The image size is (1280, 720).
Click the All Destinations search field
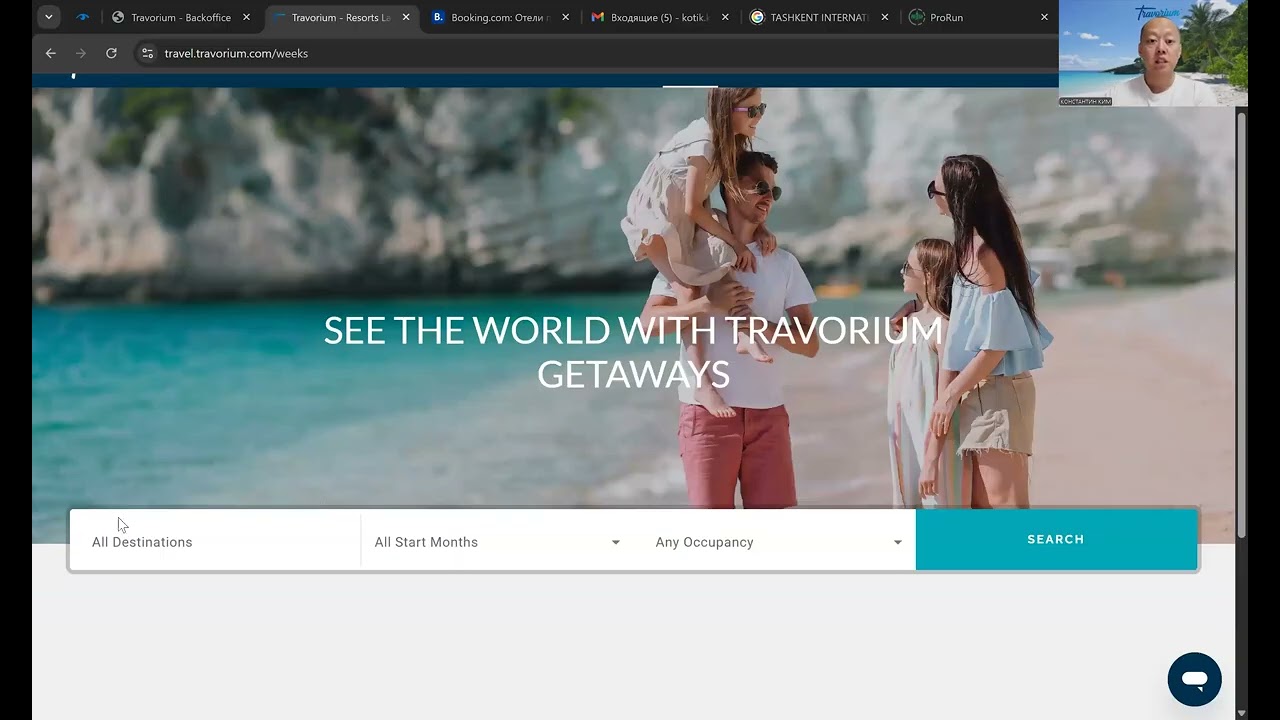coord(215,541)
